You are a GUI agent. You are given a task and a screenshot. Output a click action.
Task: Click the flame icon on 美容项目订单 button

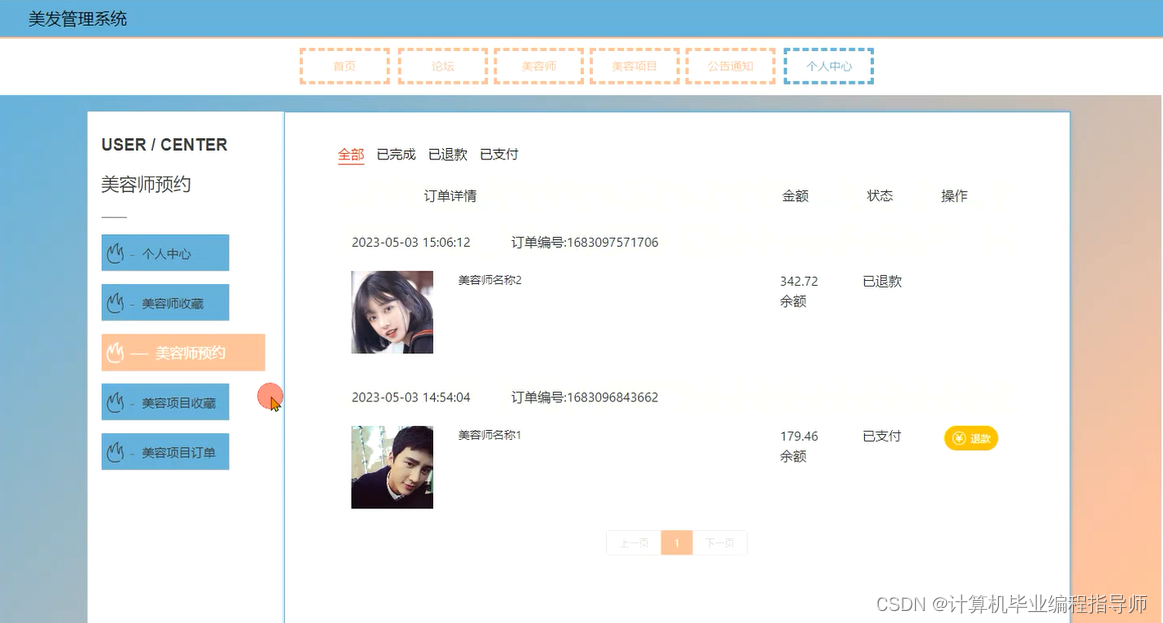(115, 451)
